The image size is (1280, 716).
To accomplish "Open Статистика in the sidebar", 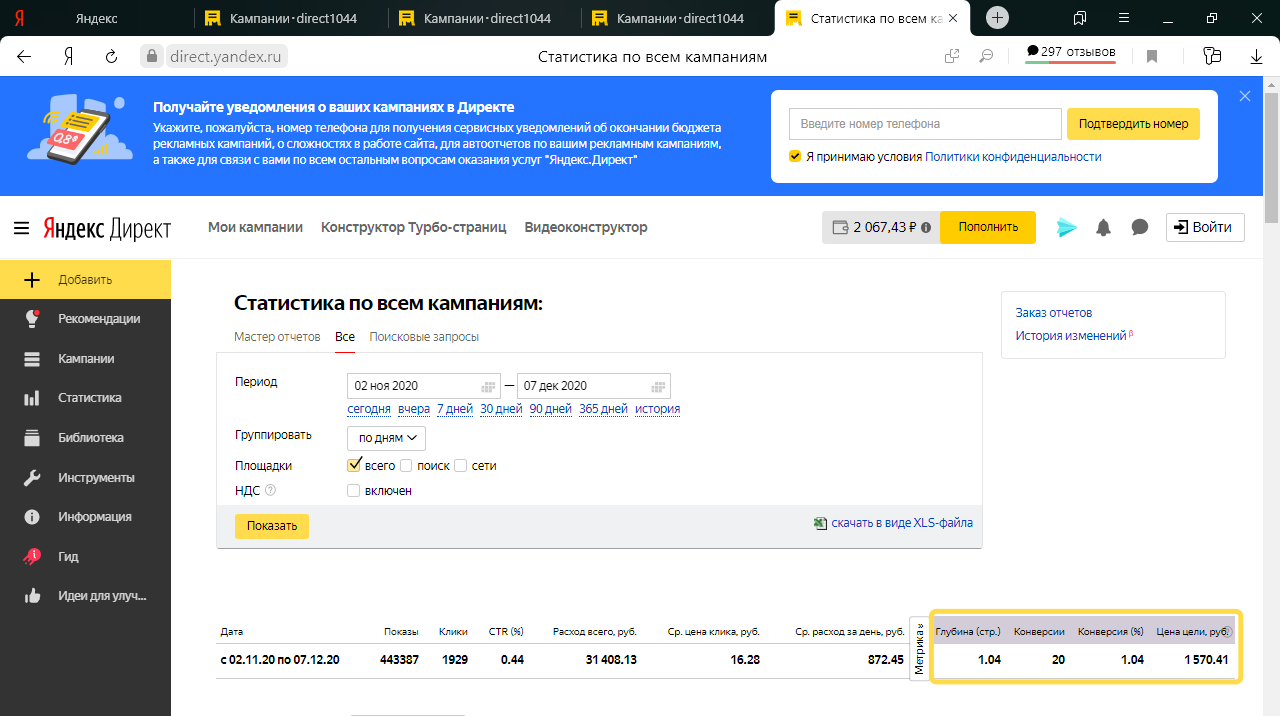I will click(85, 398).
